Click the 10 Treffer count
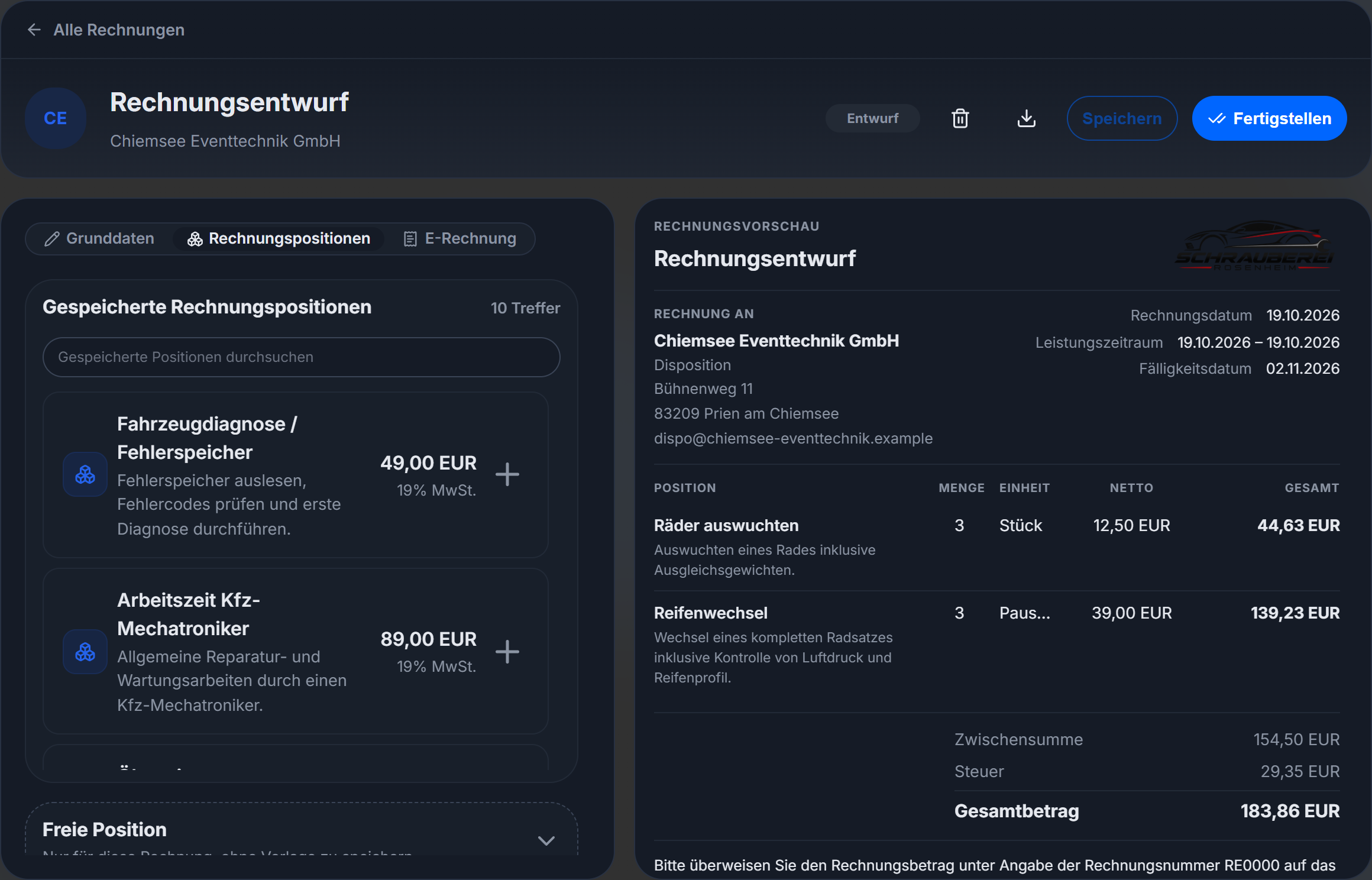The image size is (1372, 880). [x=525, y=308]
